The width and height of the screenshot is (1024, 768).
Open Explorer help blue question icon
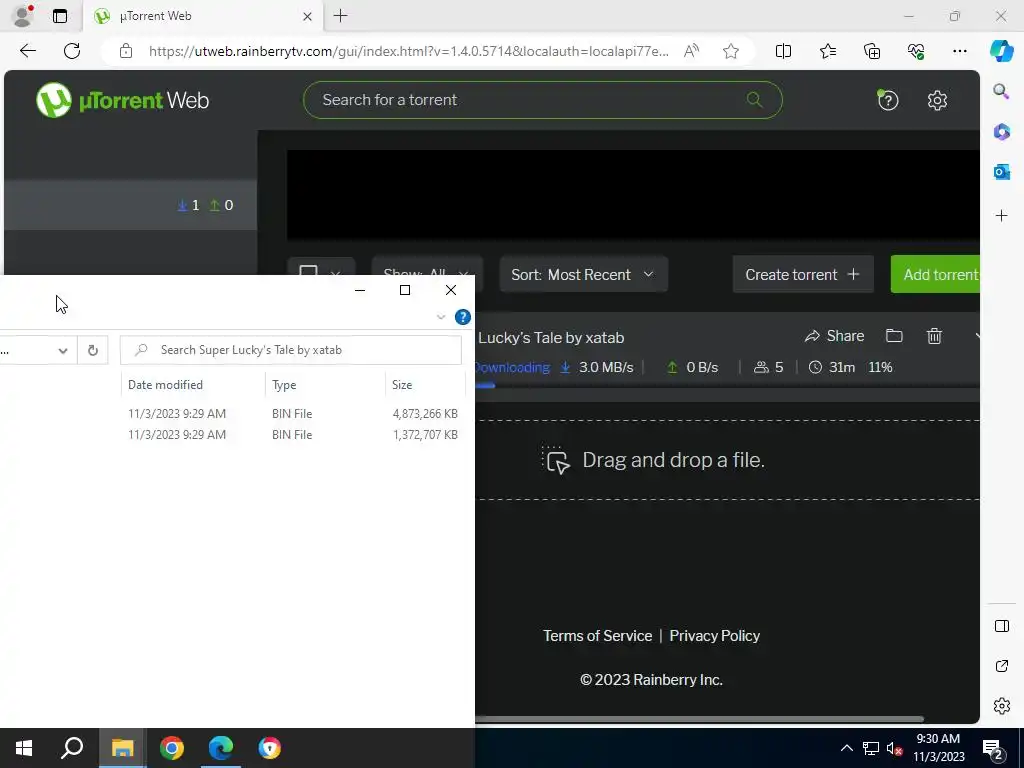pos(462,317)
